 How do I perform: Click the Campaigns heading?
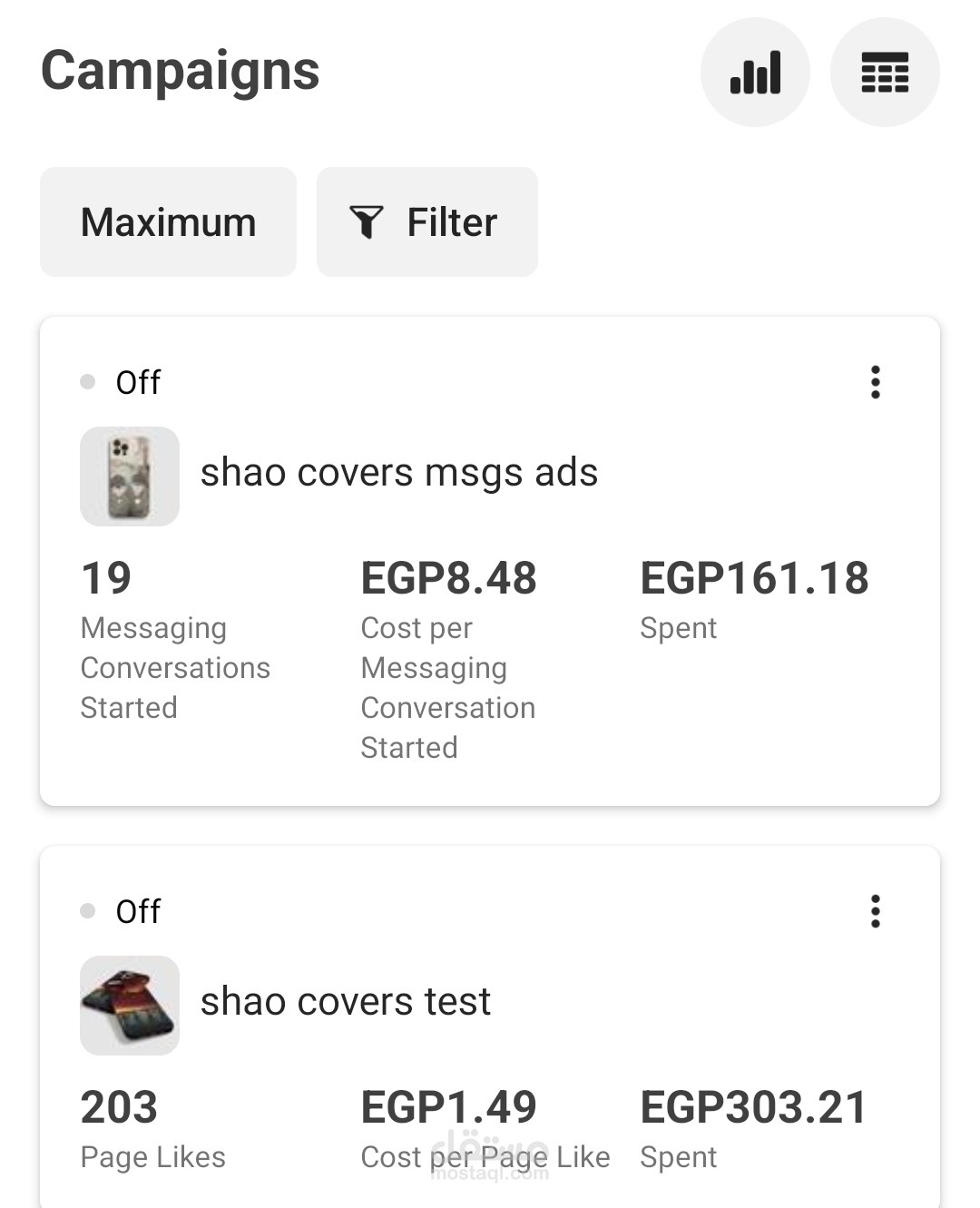181,71
